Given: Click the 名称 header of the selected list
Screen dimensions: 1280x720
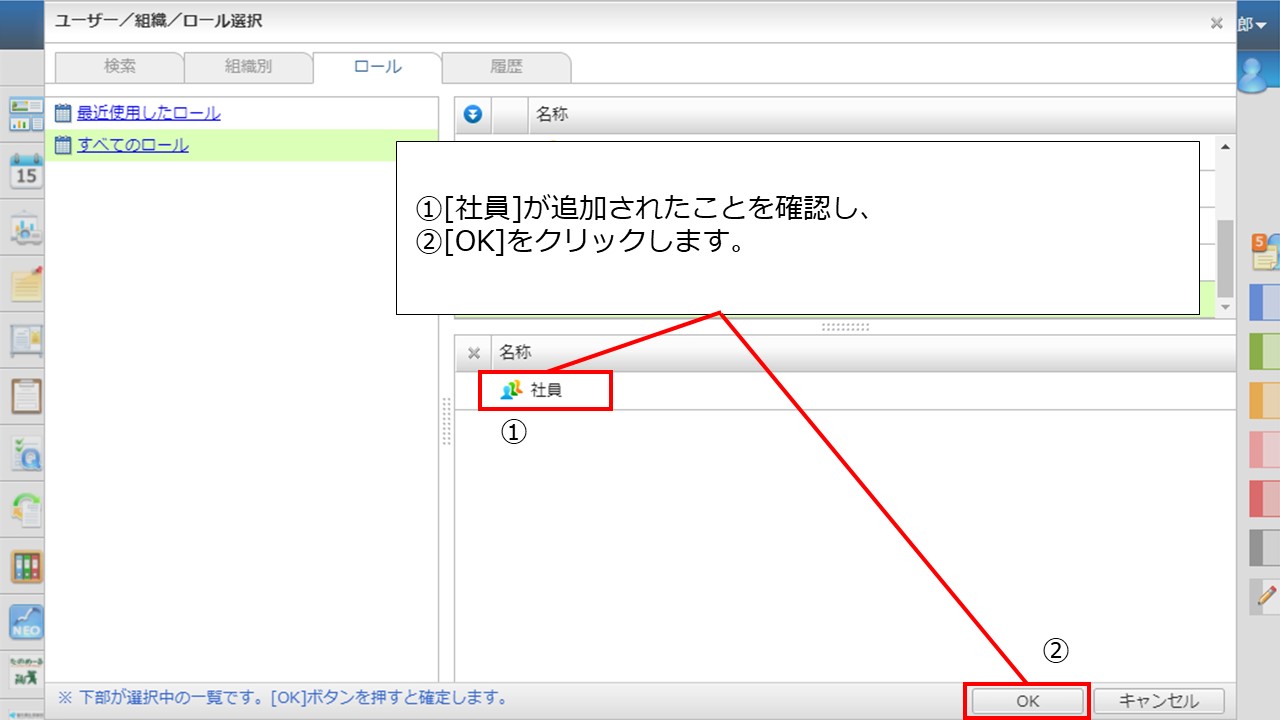Looking at the screenshot, I should click(x=515, y=352).
